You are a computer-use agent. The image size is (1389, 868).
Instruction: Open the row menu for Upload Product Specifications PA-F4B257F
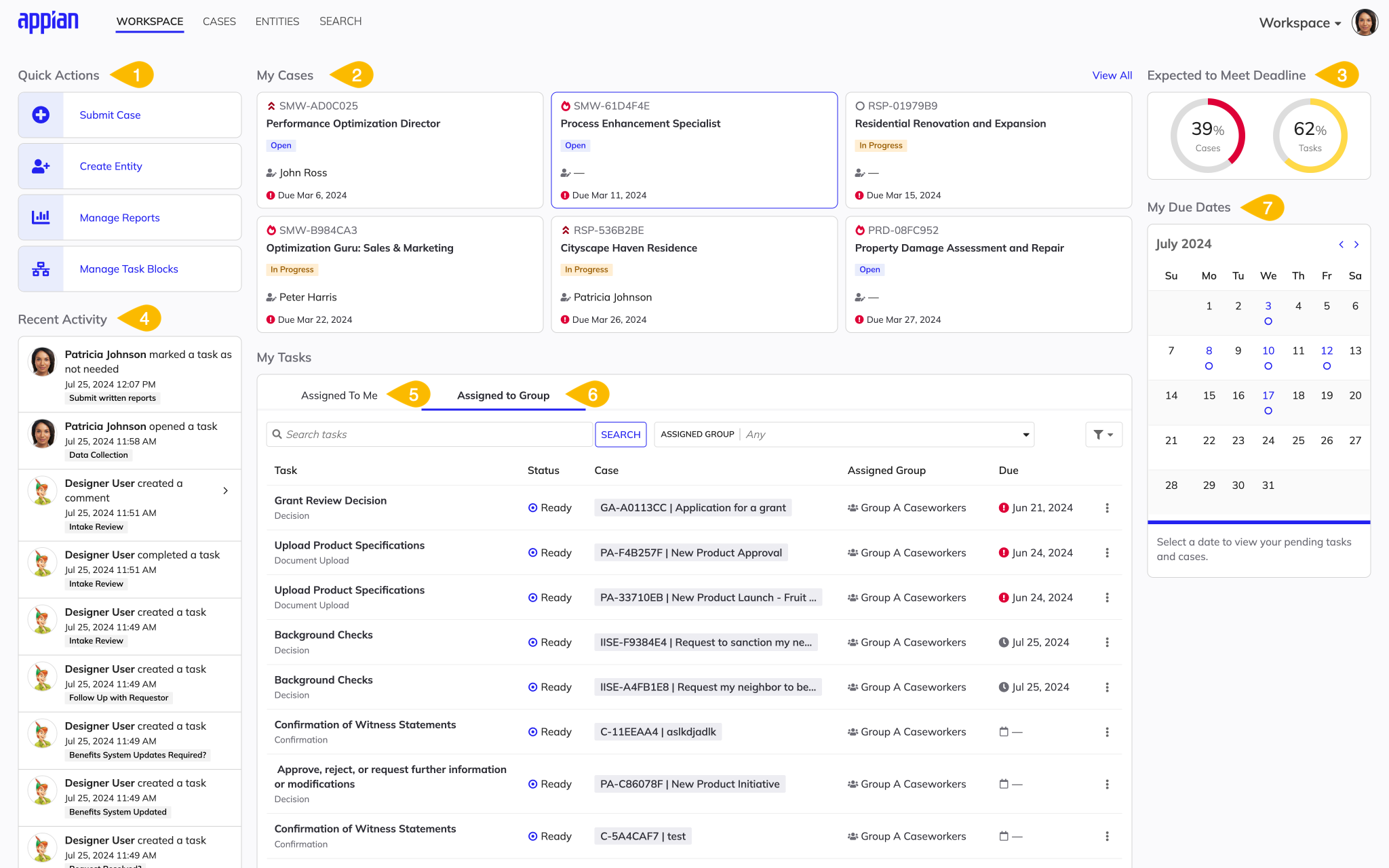click(1107, 553)
